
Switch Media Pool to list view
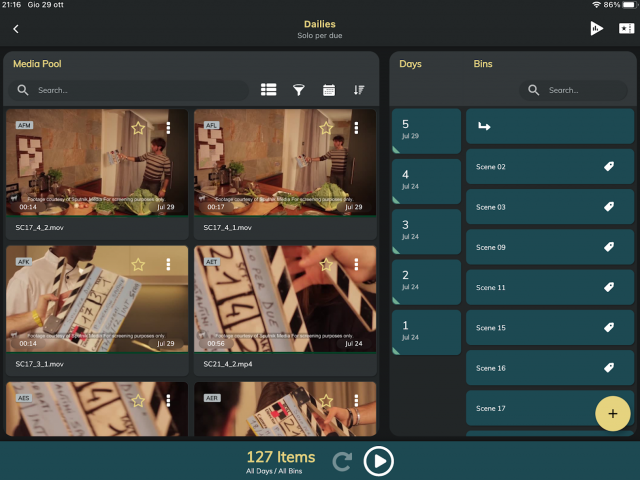click(268, 90)
